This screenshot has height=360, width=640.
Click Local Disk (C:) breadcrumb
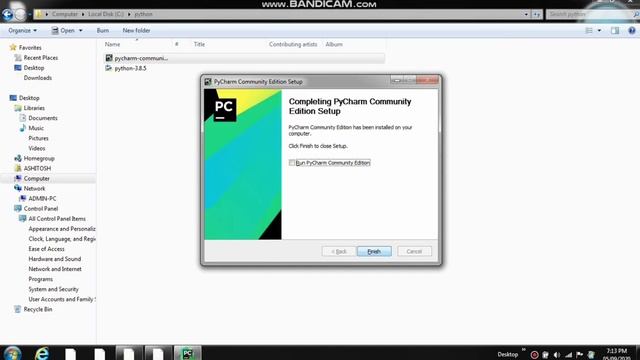pyautogui.click(x=106, y=14)
